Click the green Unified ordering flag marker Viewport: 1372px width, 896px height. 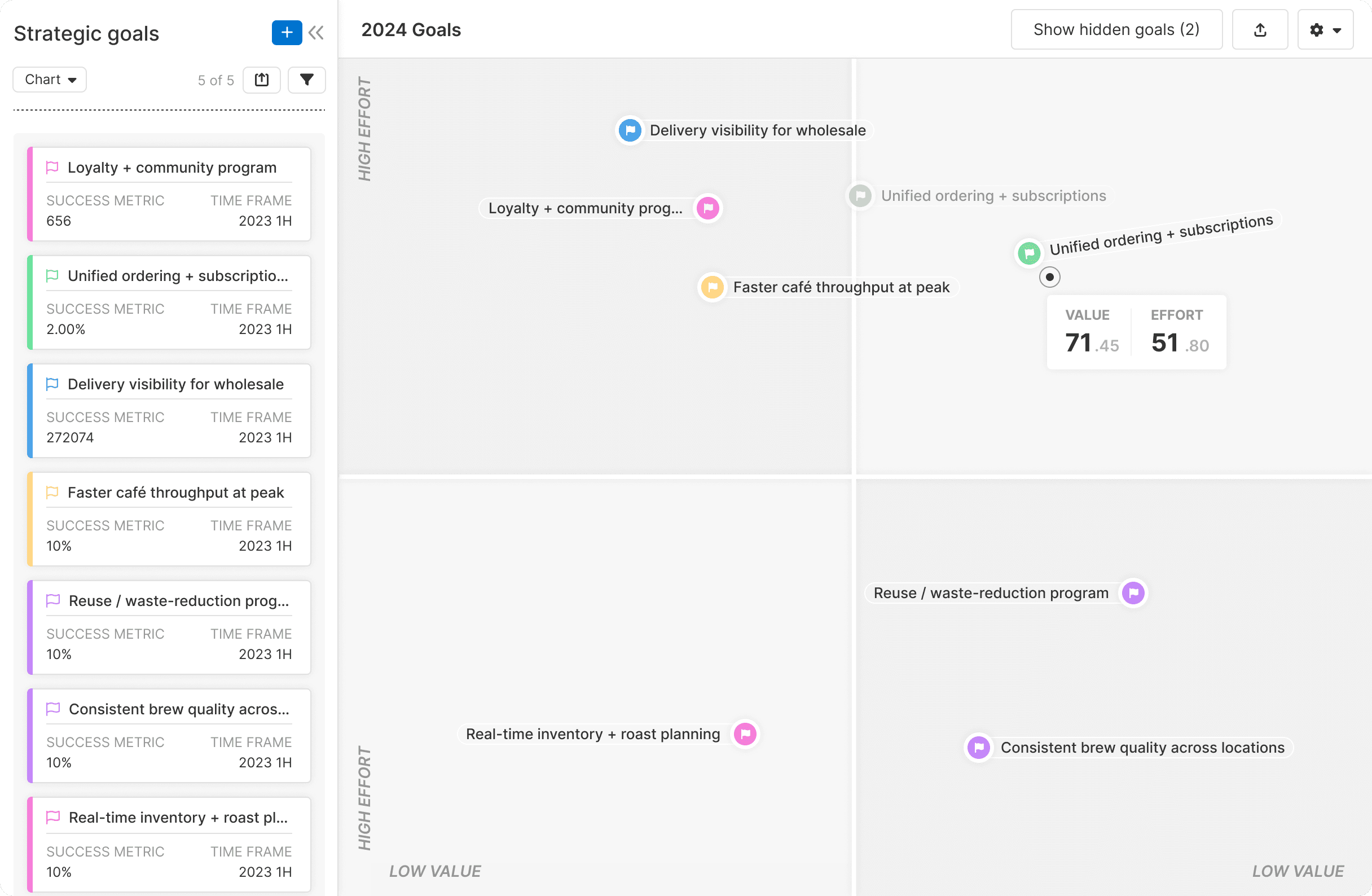[1029, 253]
